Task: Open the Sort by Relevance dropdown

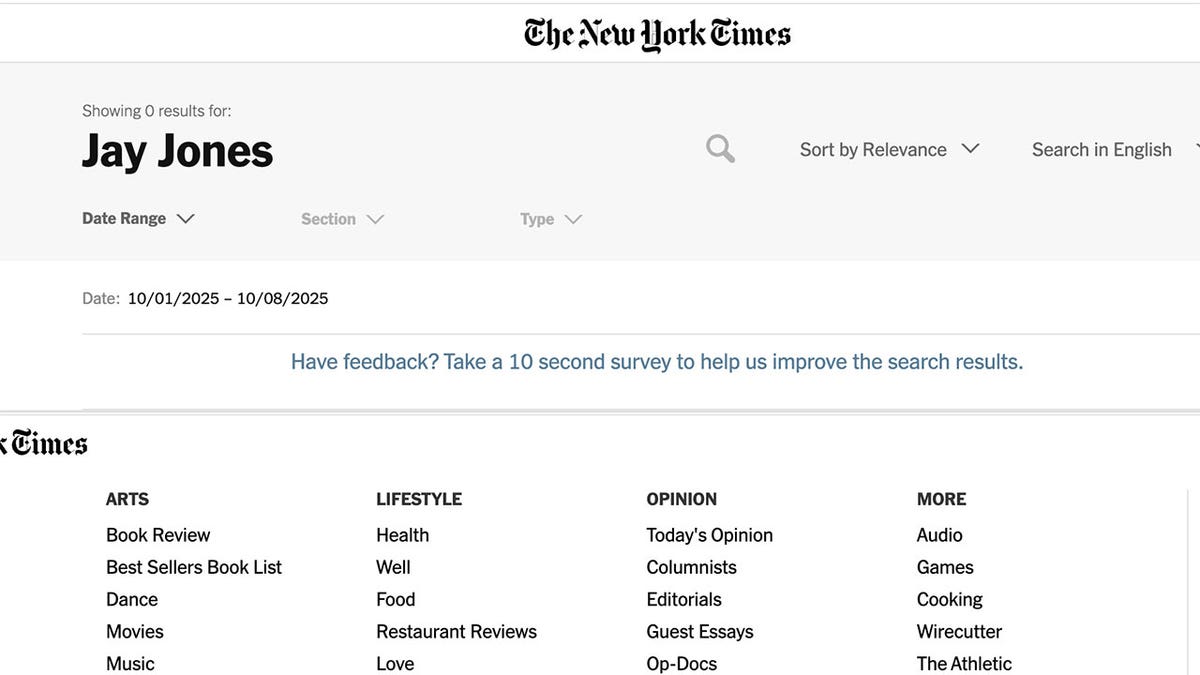Action: pos(888,149)
